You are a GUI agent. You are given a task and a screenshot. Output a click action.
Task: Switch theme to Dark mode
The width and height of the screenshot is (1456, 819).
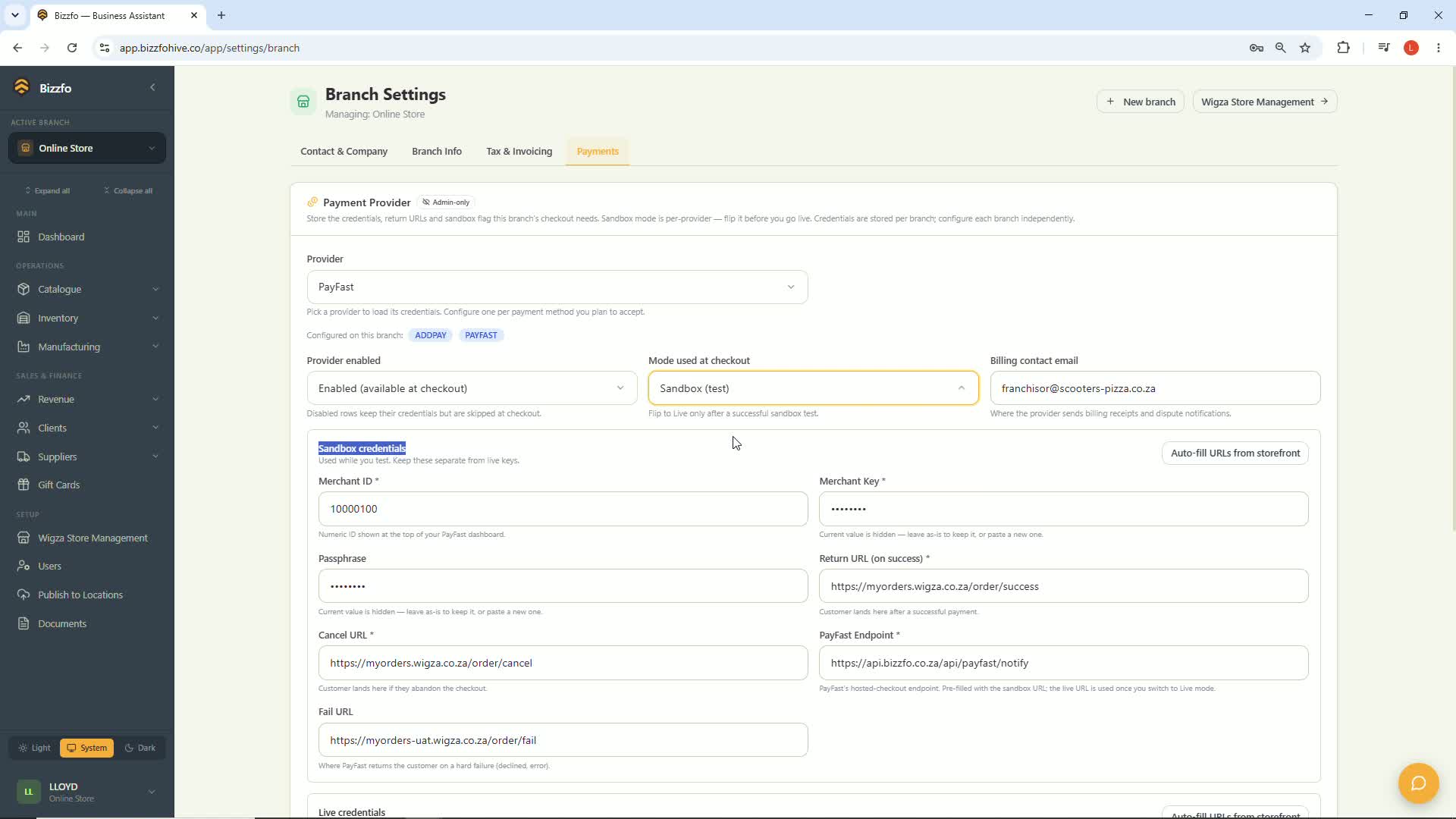pyautogui.click(x=140, y=748)
